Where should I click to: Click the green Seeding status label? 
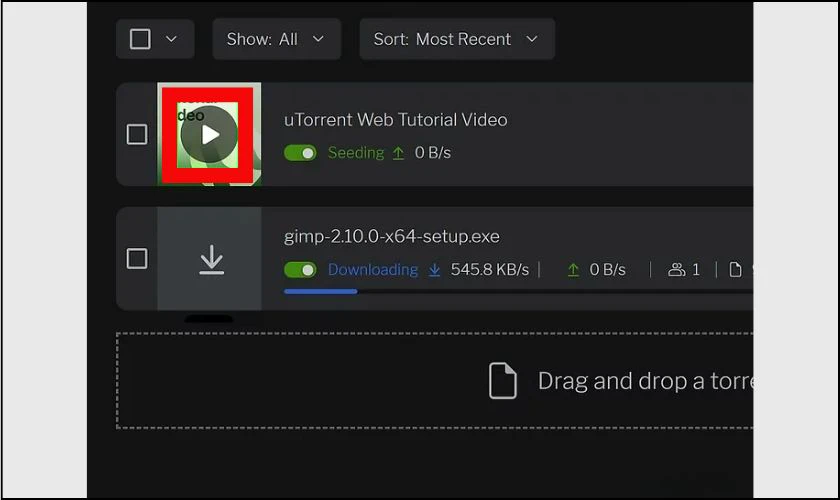[356, 153]
